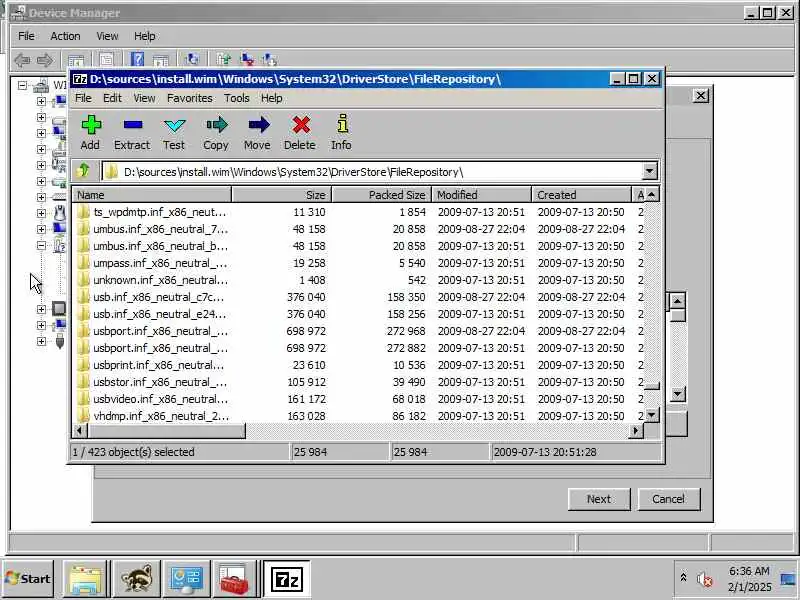The width and height of the screenshot is (800, 600).
Task: Sort by Size column header
Action: pos(282,195)
